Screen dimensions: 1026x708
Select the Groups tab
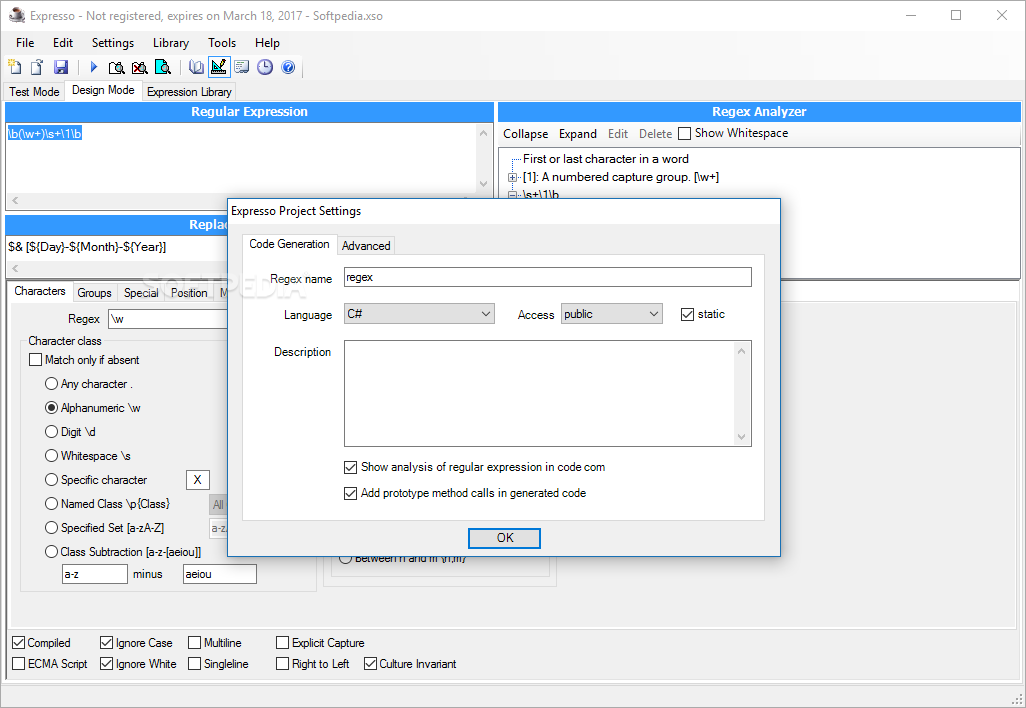point(94,292)
